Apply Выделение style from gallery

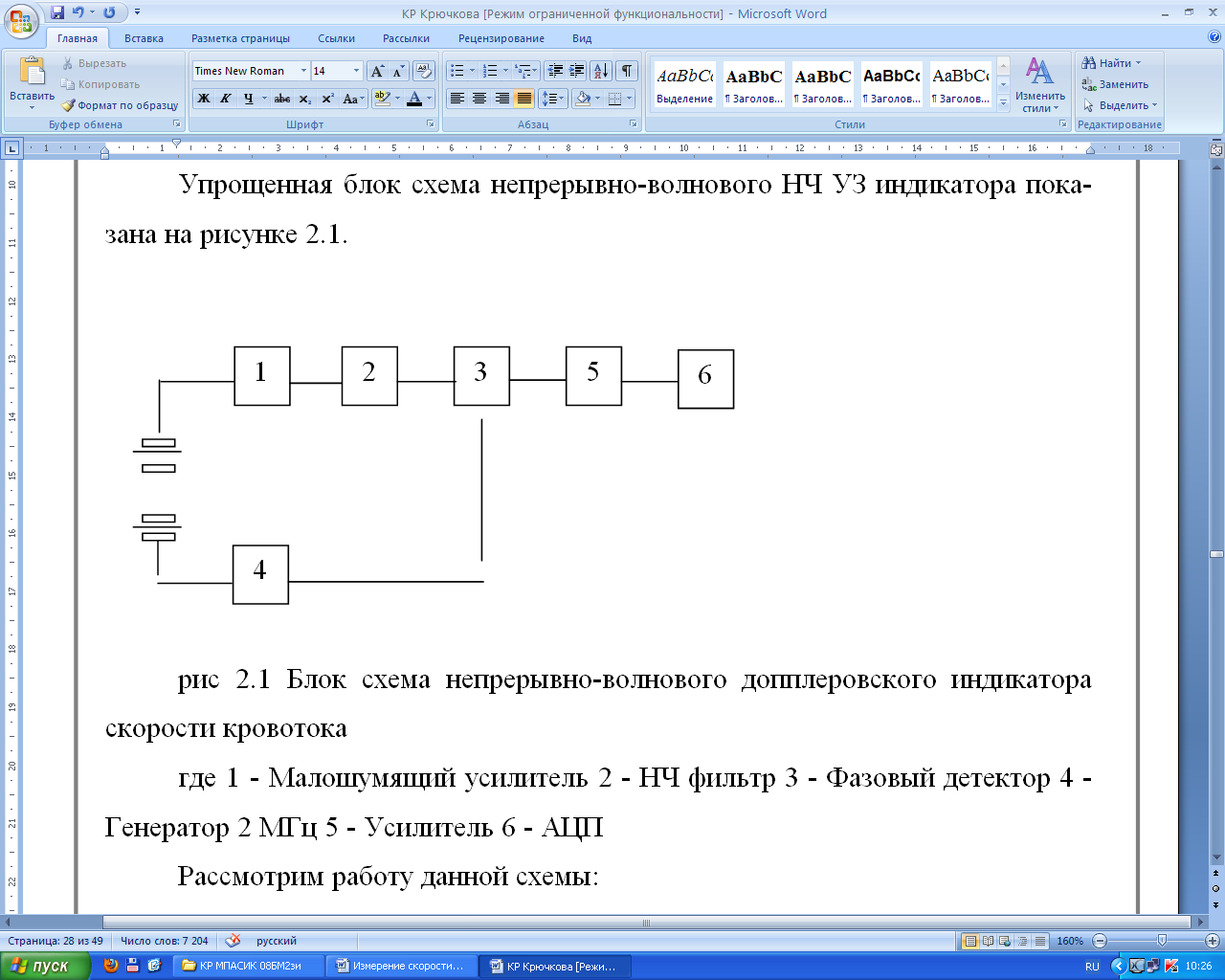coord(684,84)
